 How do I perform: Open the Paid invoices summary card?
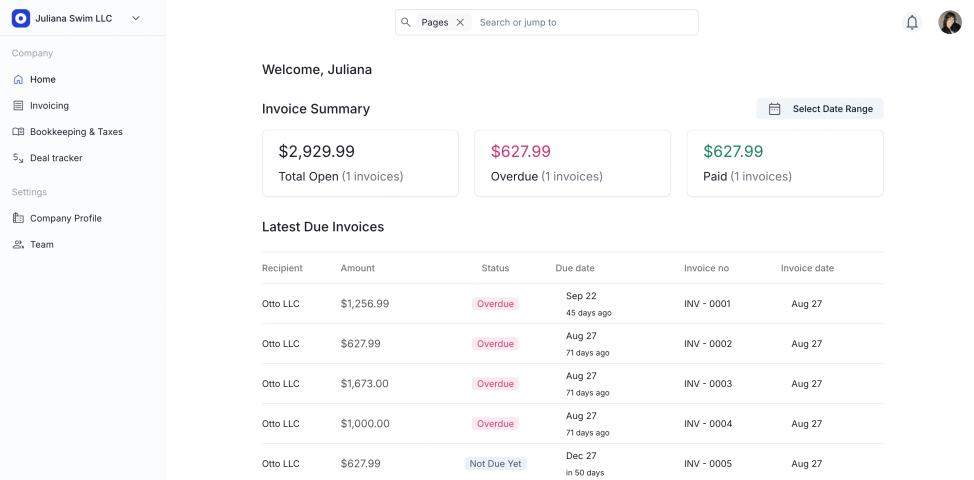784,163
